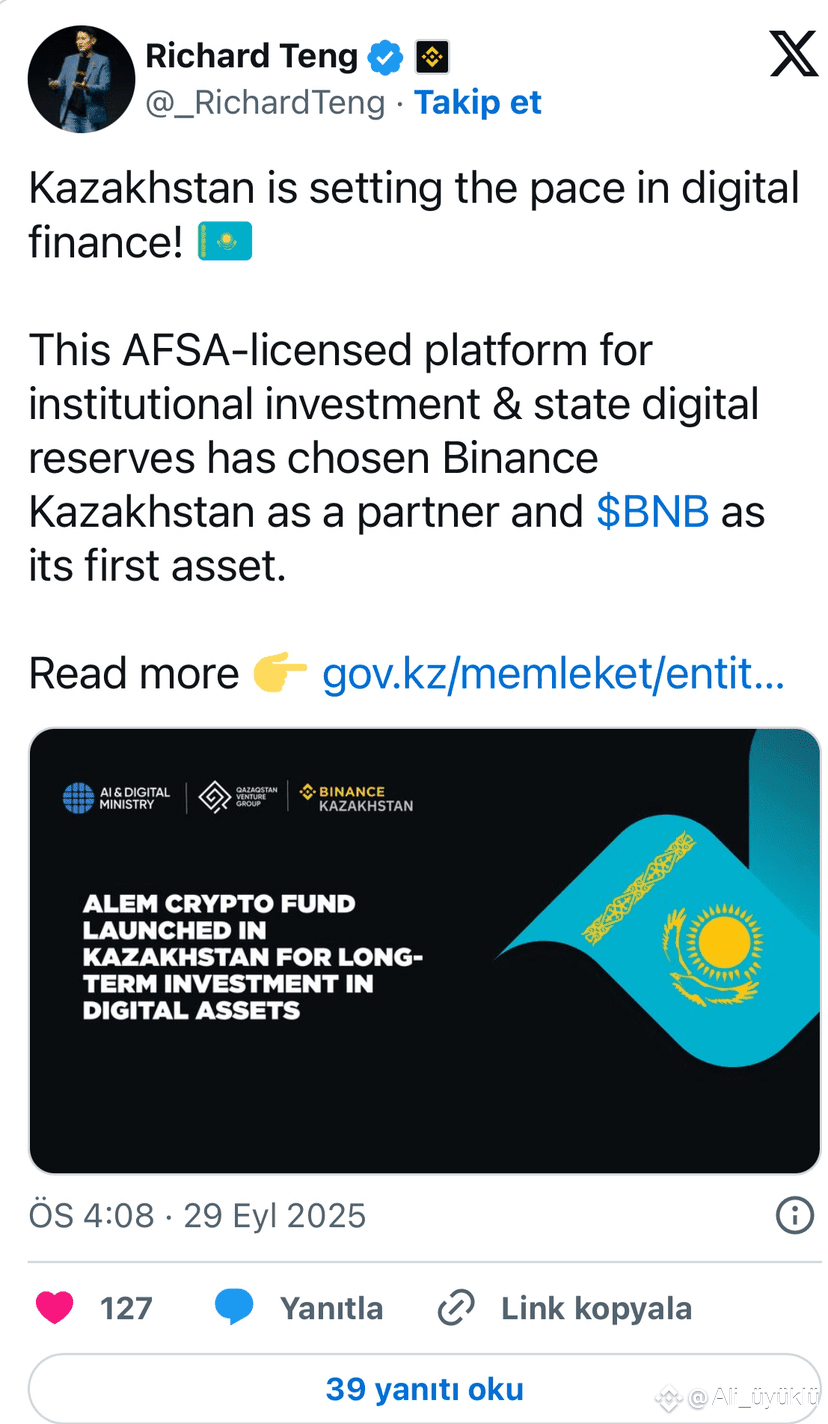
Task: Open the $BNB cashtag link
Action: [x=653, y=512]
